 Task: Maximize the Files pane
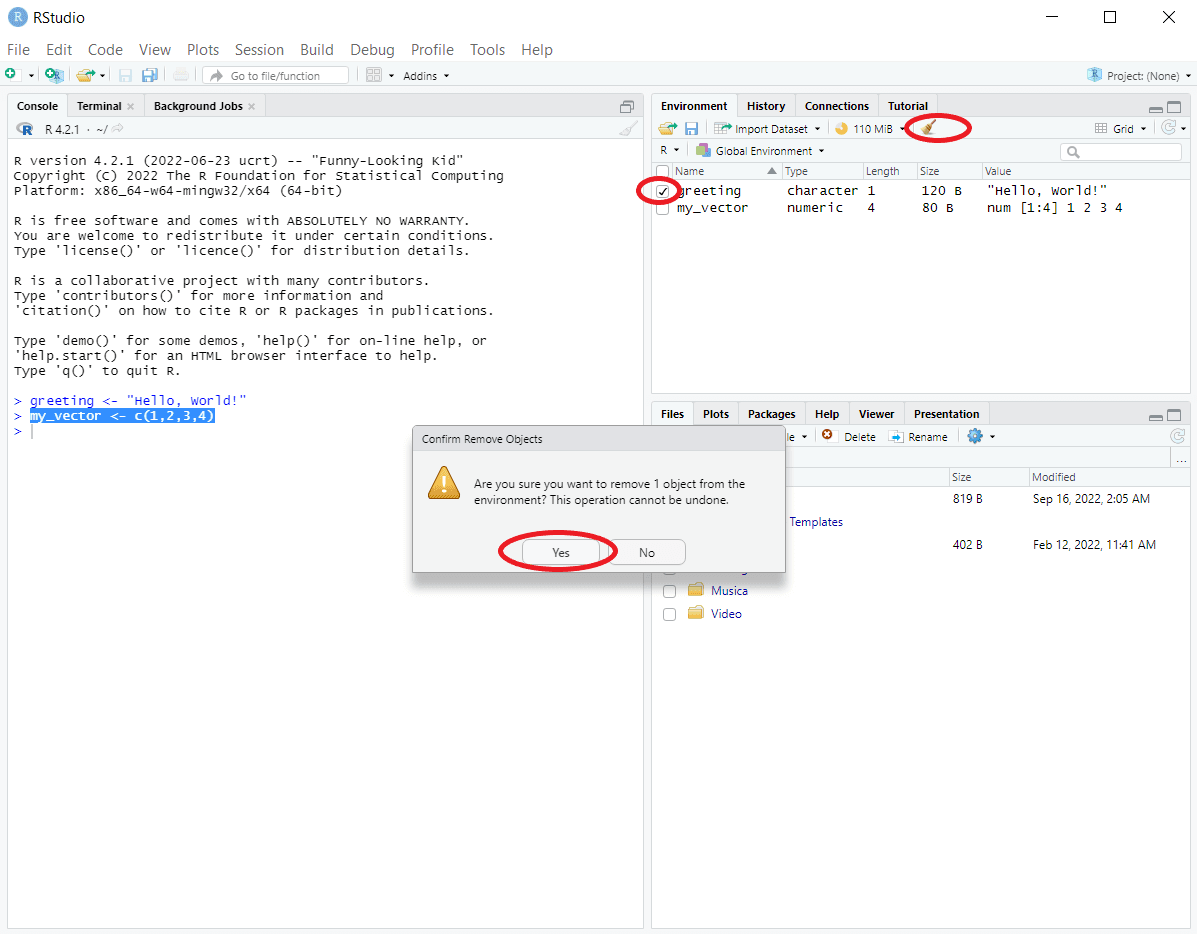(x=1174, y=415)
